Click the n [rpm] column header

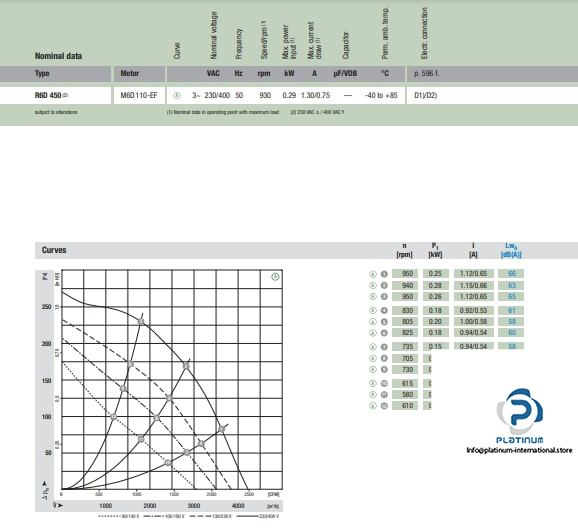point(404,250)
